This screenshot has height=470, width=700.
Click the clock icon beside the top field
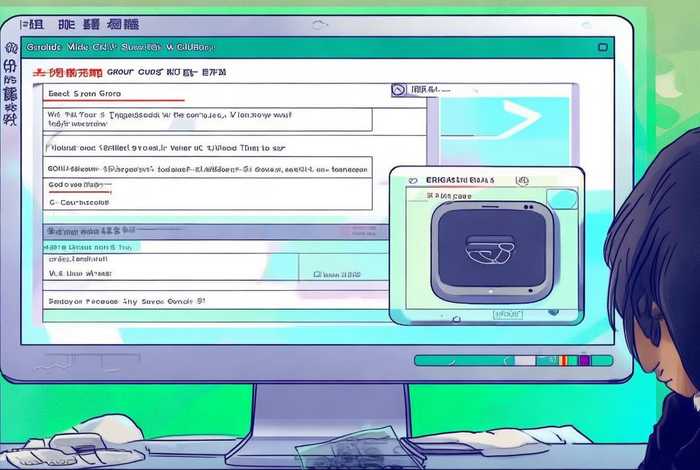(400, 90)
